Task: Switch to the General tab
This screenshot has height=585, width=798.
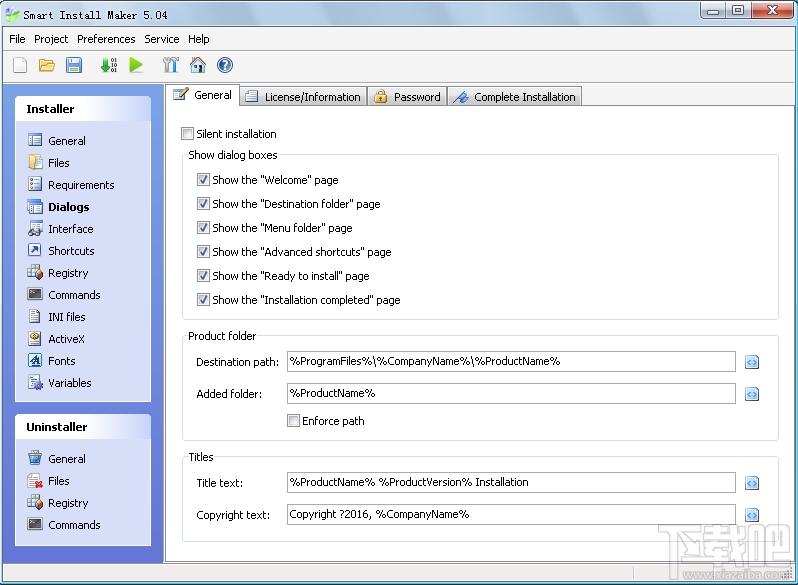Action: click(203, 95)
